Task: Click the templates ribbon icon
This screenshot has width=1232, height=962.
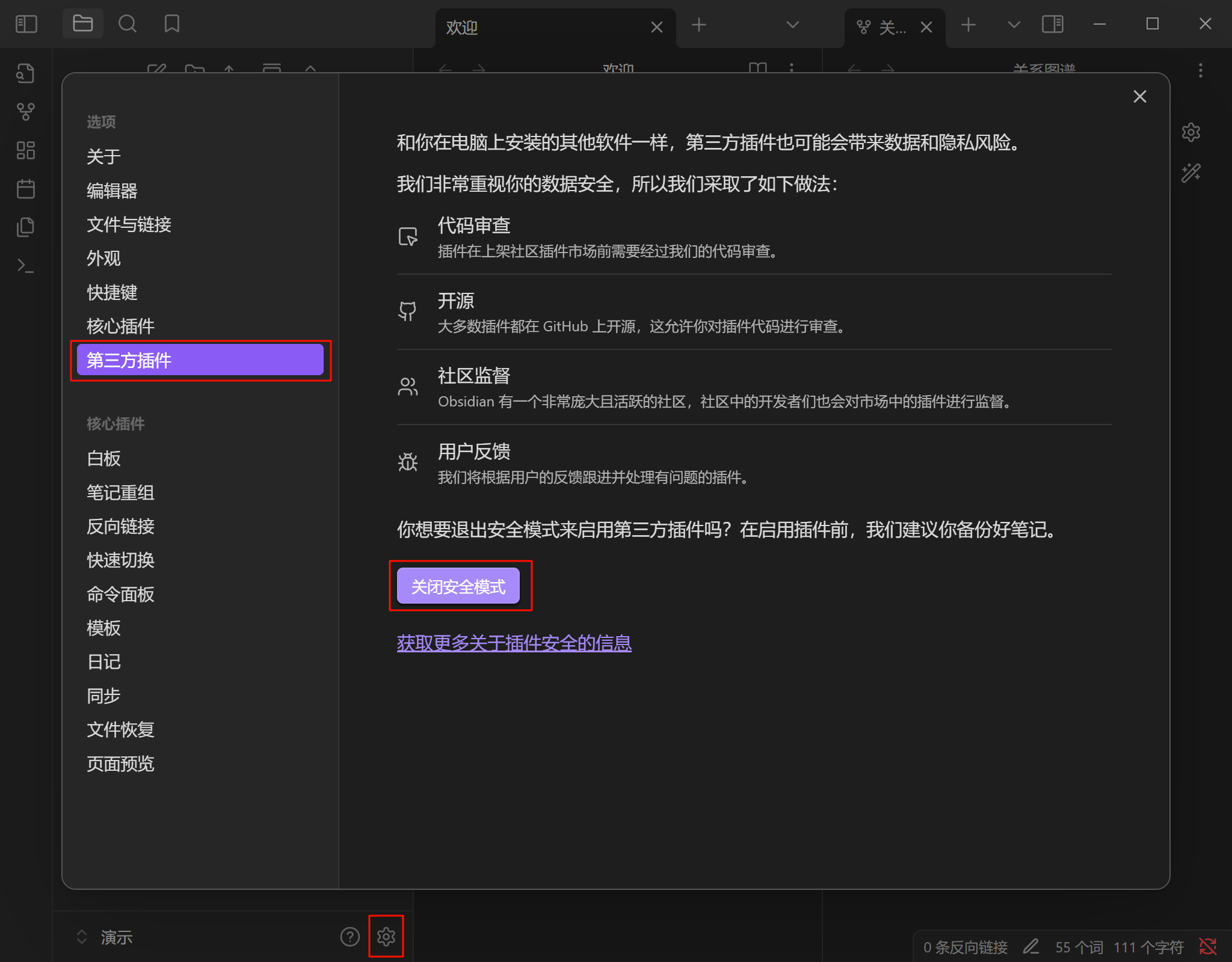Action: (x=25, y=227)
